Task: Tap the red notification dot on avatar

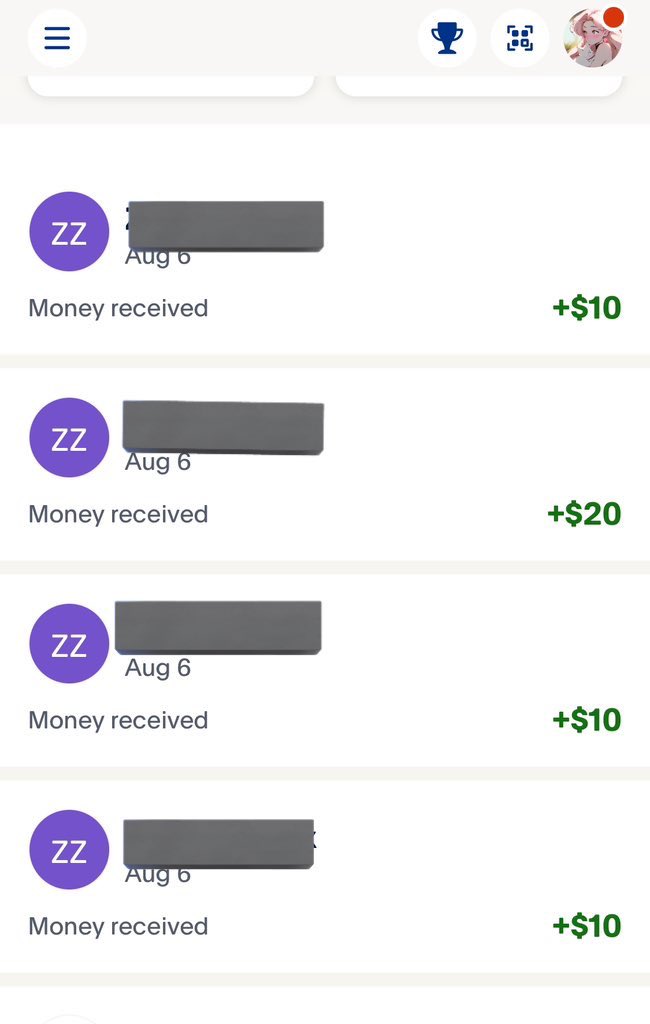Action: click(614, 17)
